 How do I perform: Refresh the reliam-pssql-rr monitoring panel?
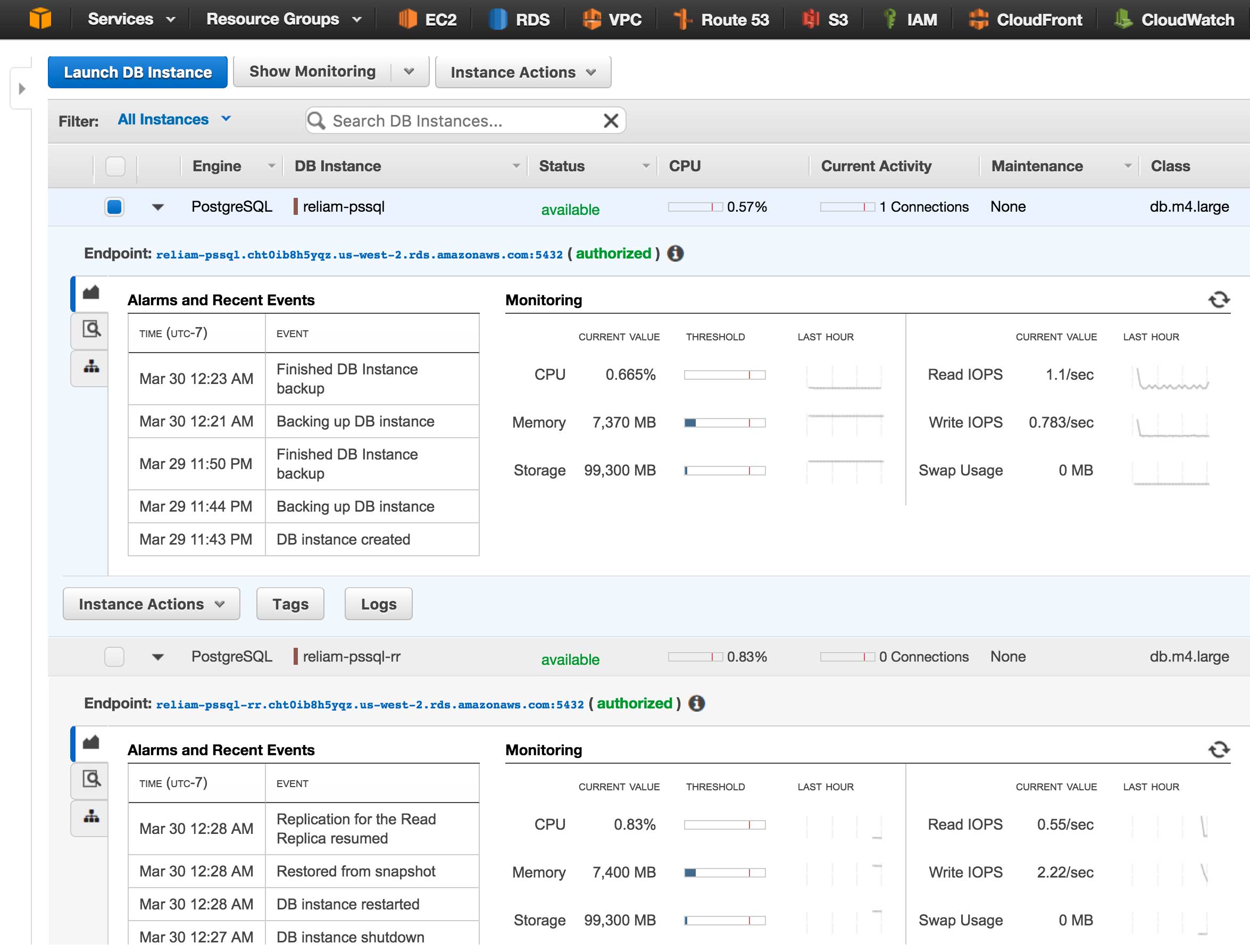click(x=1218, y=749)
